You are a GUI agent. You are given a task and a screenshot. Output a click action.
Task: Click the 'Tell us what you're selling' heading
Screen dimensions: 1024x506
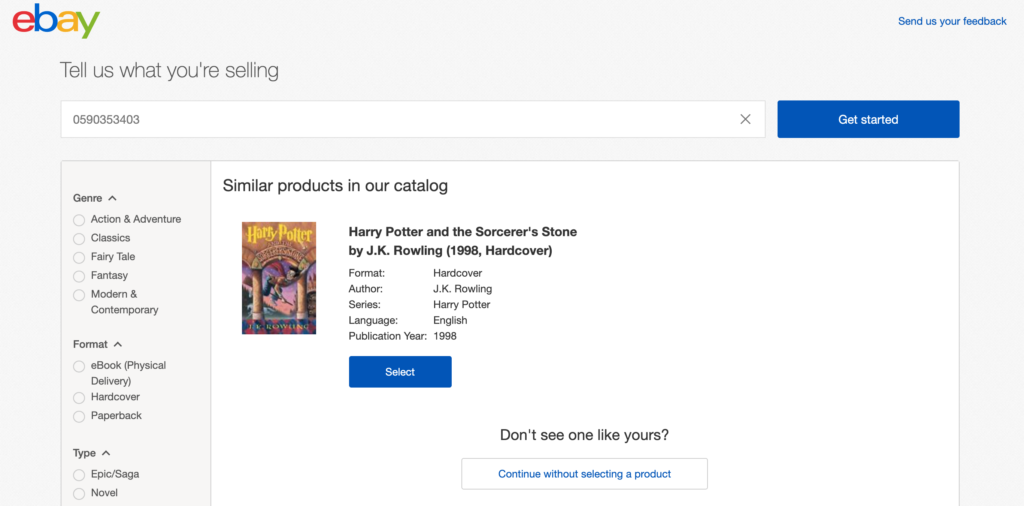pos(169,71)
